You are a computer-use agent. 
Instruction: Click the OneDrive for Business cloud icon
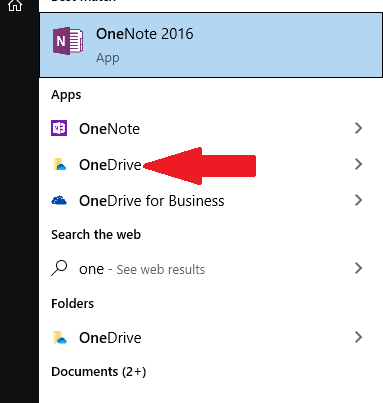59,200
